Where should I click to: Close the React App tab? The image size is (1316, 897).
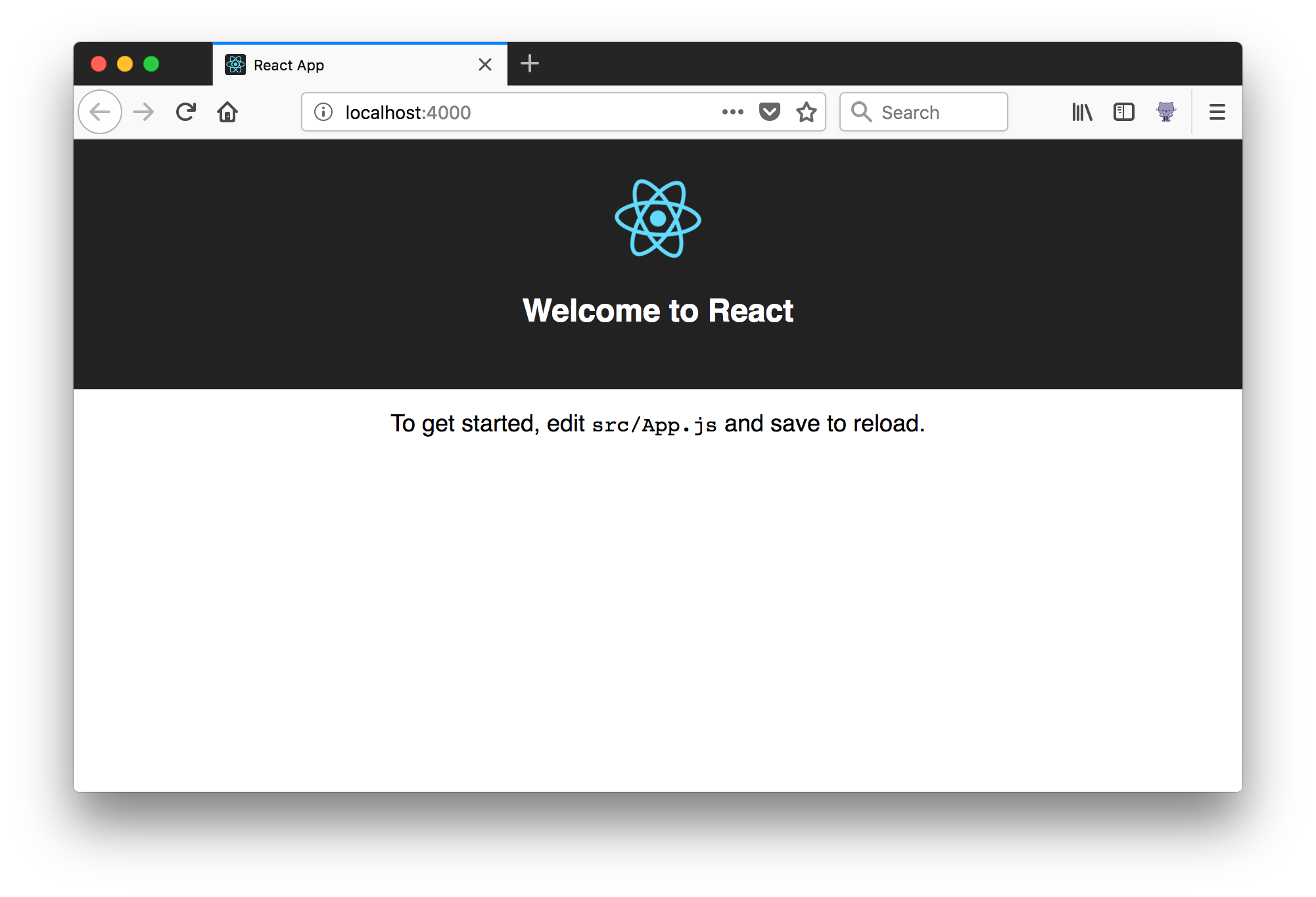485,64
